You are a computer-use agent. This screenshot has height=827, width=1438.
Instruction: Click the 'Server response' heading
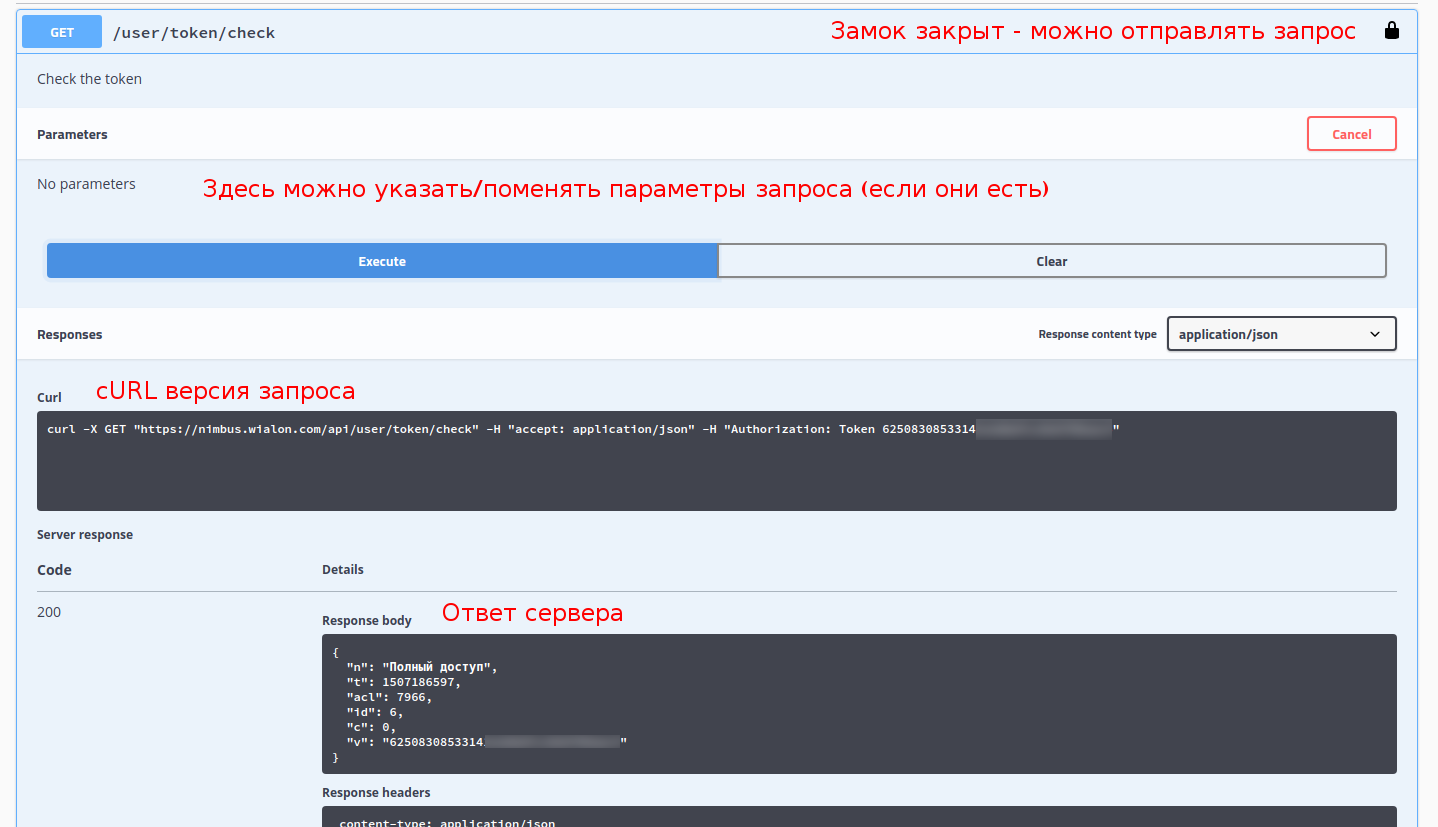point(85,535)
